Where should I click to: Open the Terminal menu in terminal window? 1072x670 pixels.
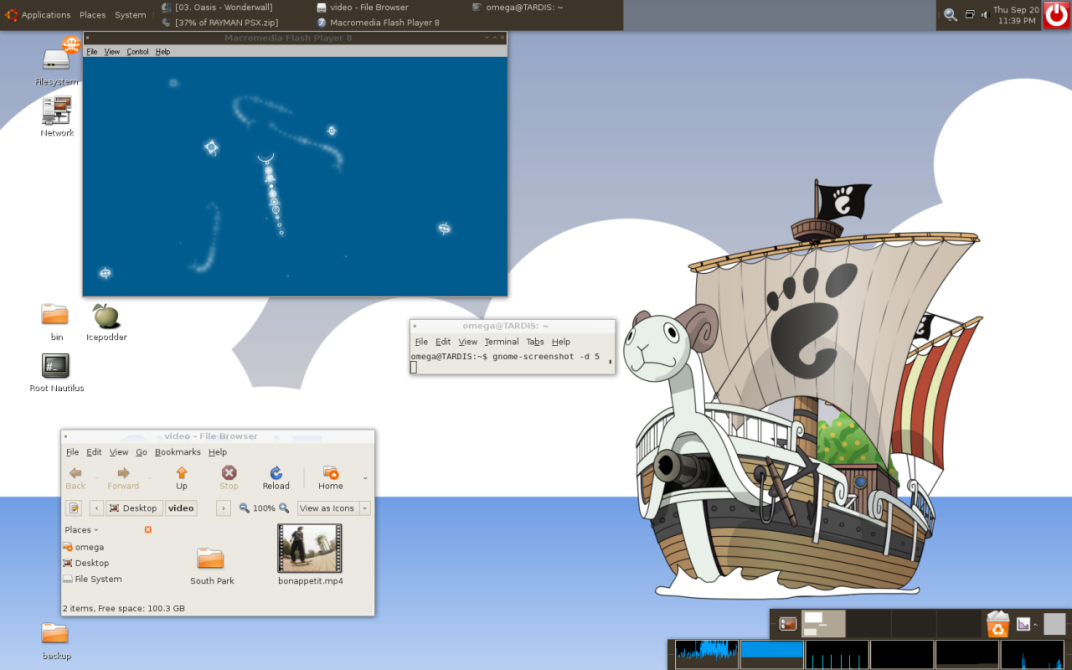502,341
